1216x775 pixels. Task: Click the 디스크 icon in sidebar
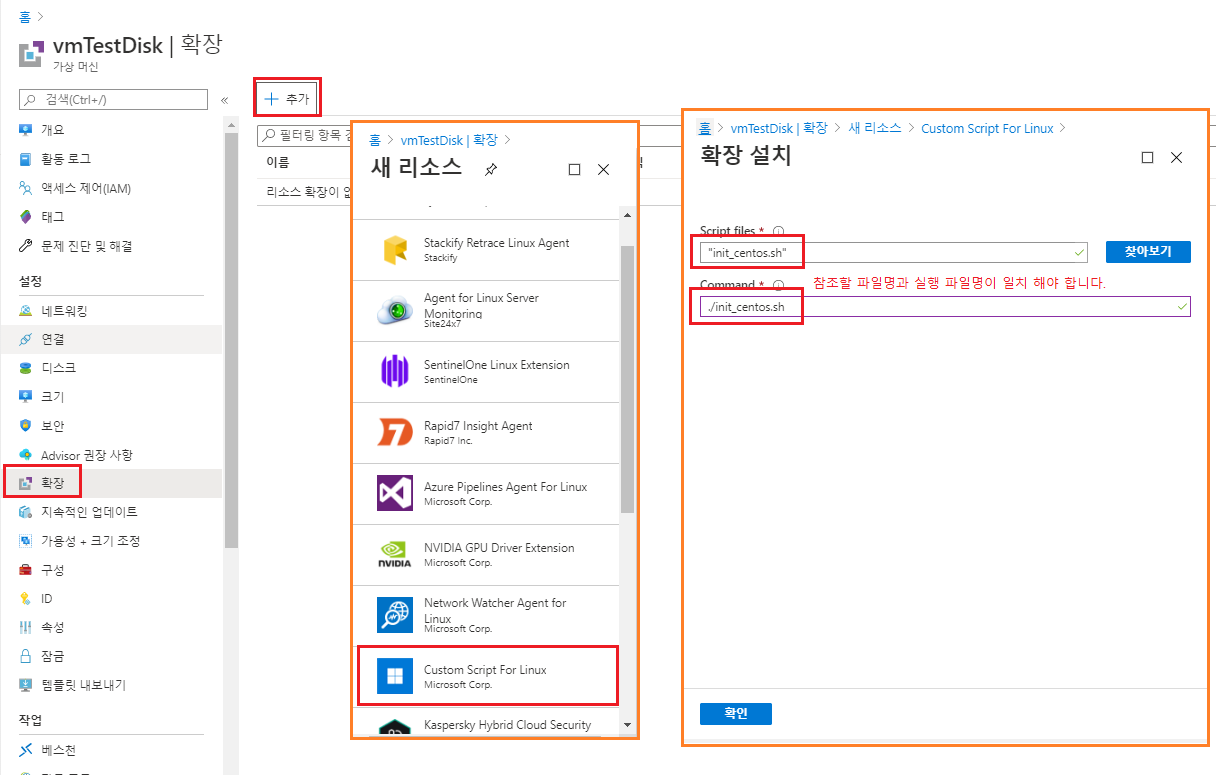tap(26, 368)
